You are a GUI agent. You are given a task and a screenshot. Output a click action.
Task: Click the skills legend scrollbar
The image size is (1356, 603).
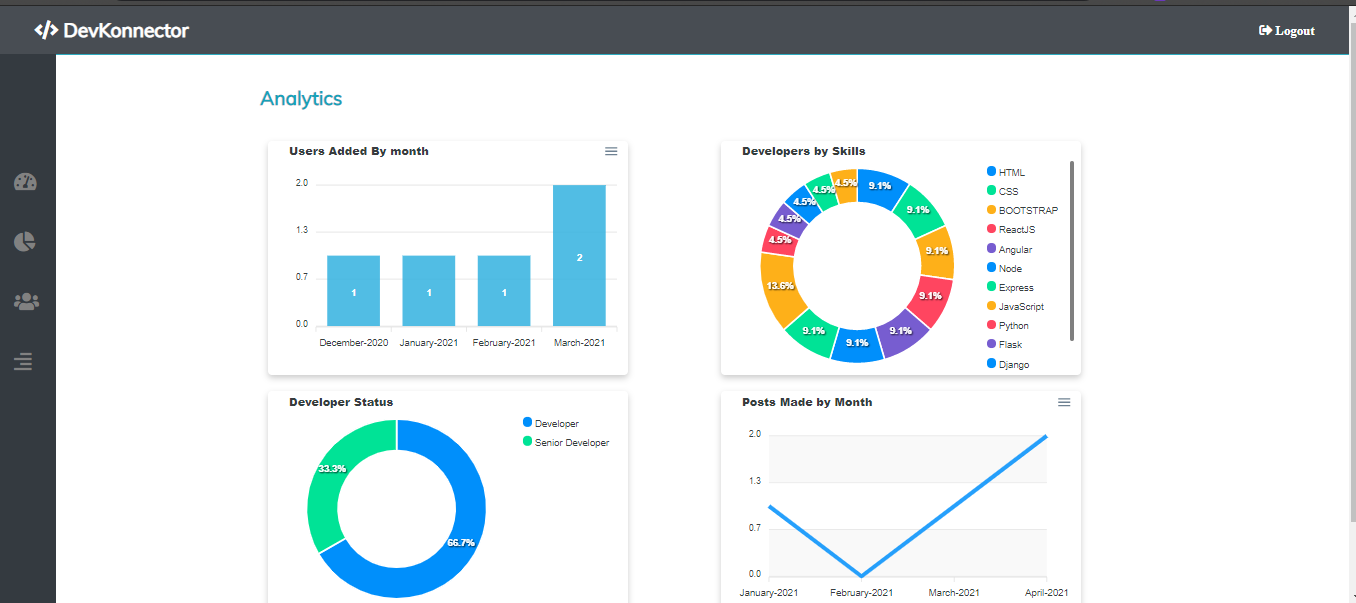1072,251
